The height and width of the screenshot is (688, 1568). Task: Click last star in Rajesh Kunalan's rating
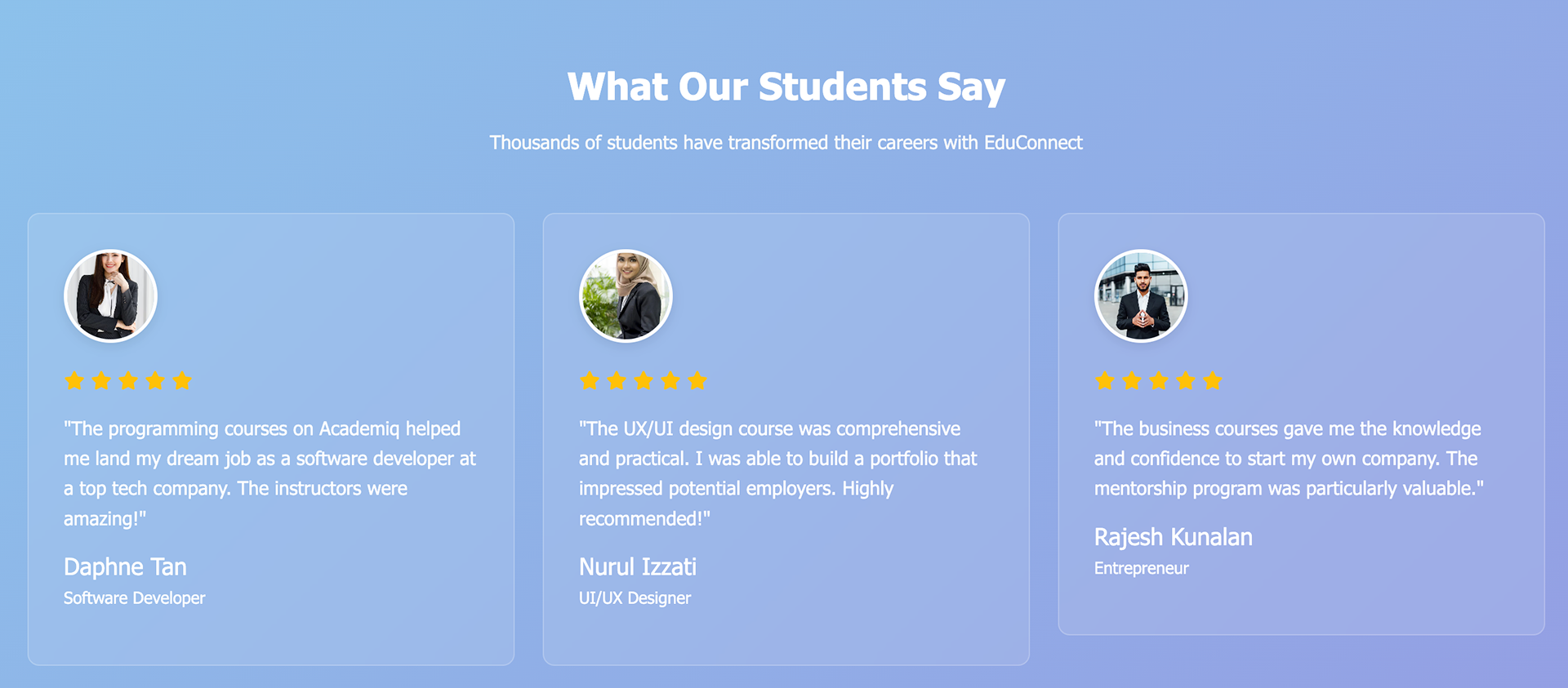[x=1213, y=381]
